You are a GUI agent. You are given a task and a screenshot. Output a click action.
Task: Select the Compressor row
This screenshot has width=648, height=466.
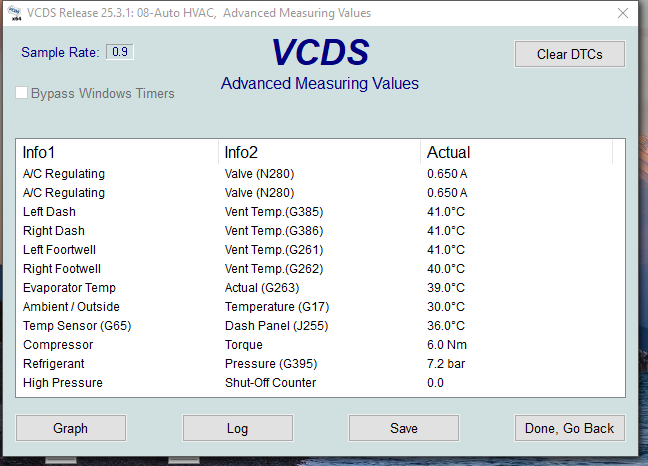(320, 345)
